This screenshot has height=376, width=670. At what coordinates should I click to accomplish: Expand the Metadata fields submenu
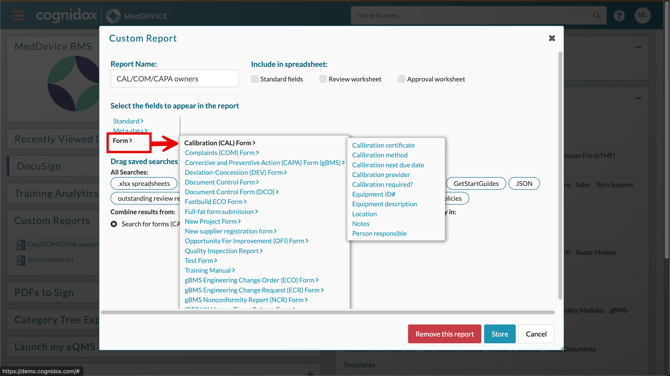(130, 131)
